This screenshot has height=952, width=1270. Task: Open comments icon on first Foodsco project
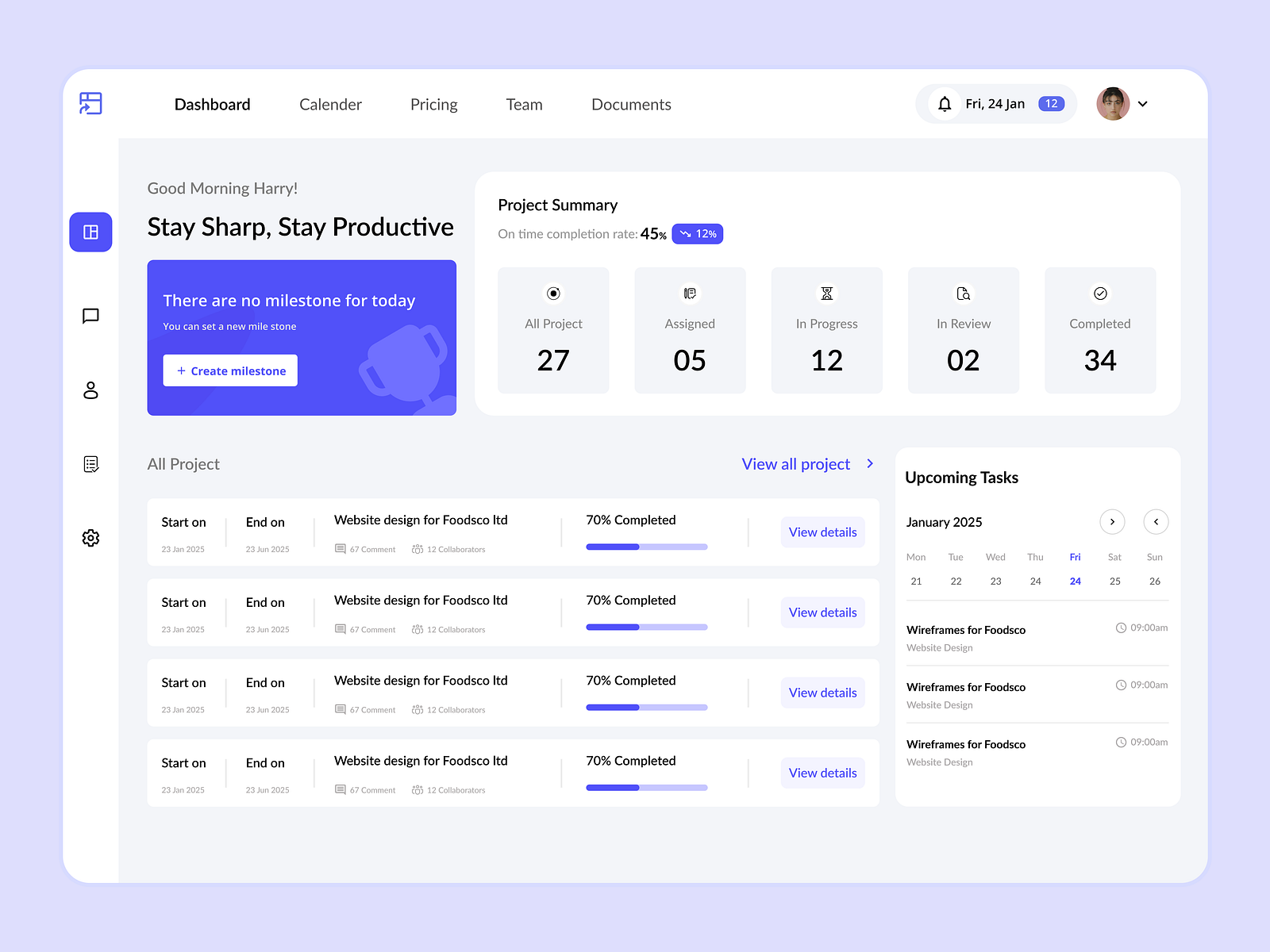341,548
